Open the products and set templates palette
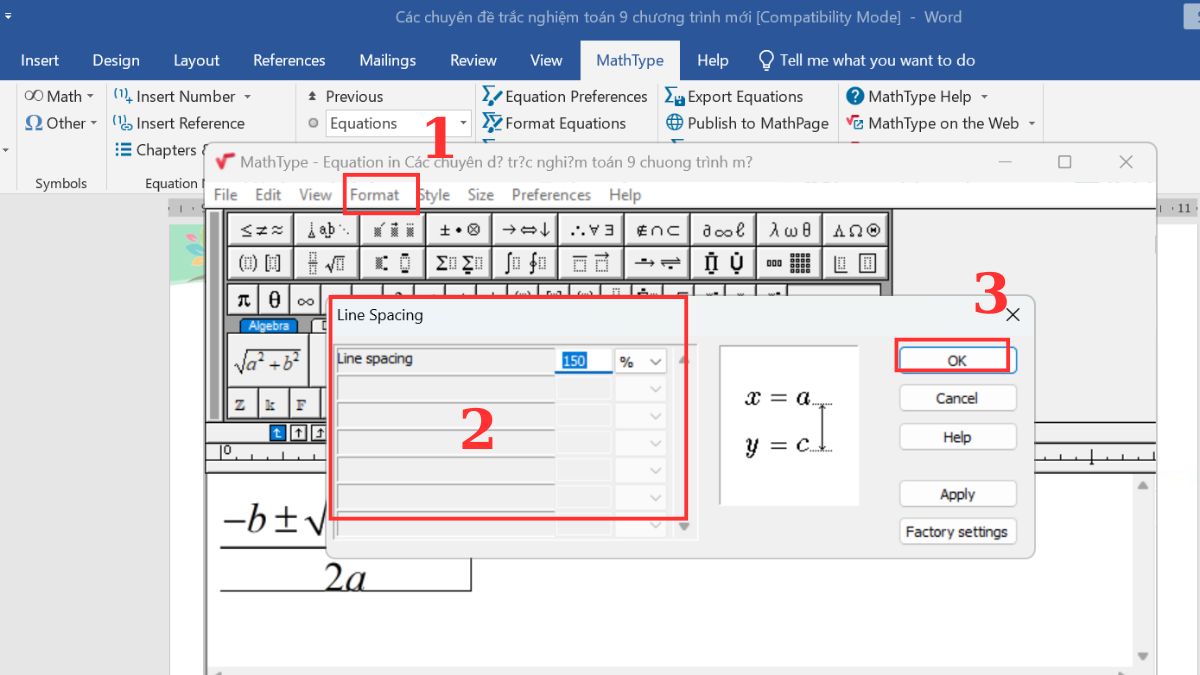This screenshot has height=675, width=1200. point(723,263)
